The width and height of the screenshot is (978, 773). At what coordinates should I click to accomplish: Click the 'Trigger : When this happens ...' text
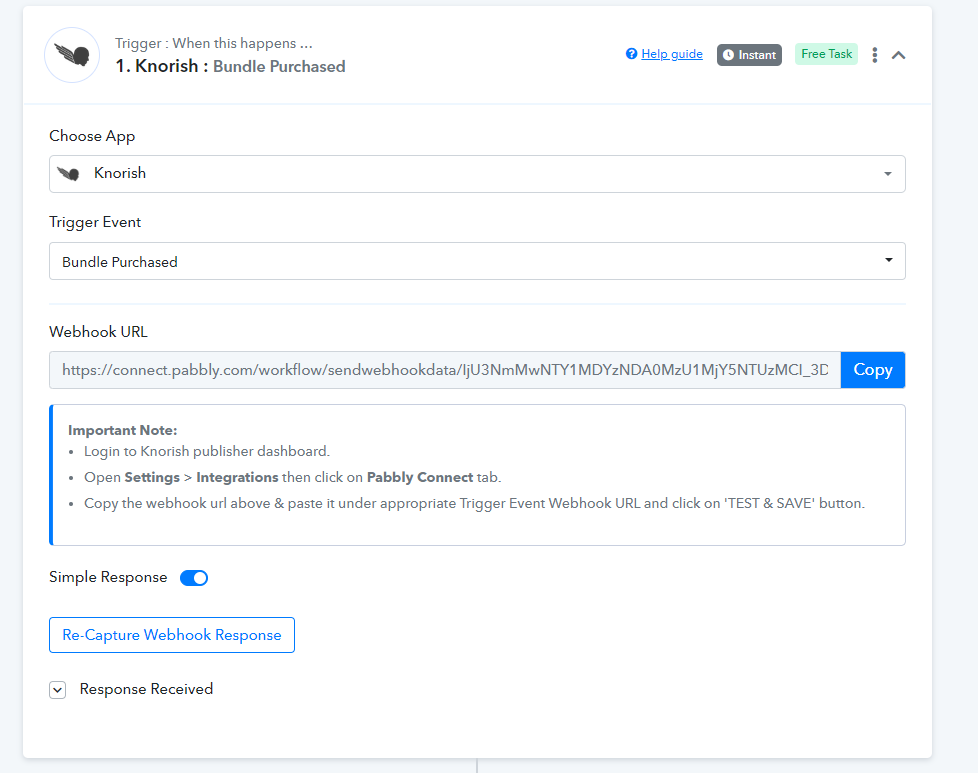click(213, 43)
